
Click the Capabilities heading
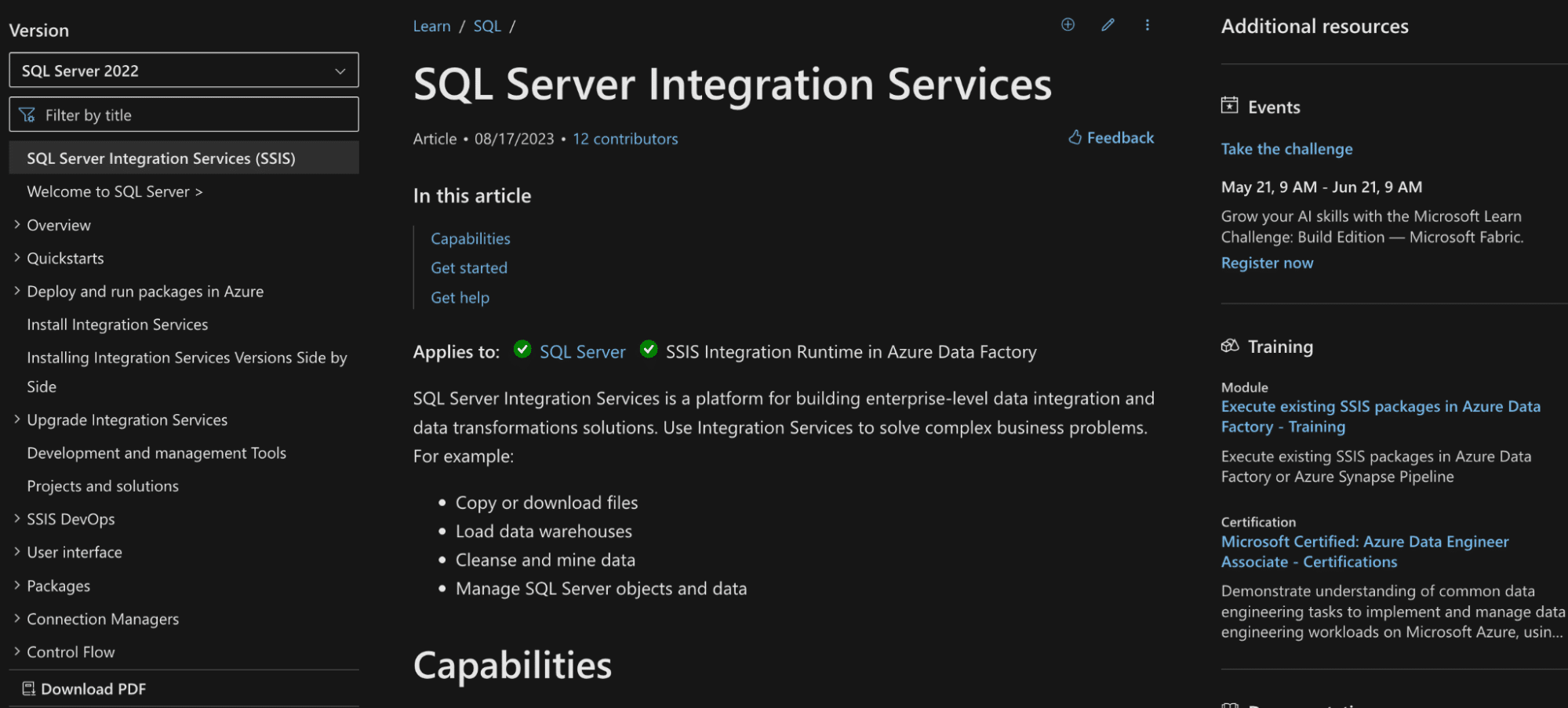pyautogui.click(x=512, y=666)
